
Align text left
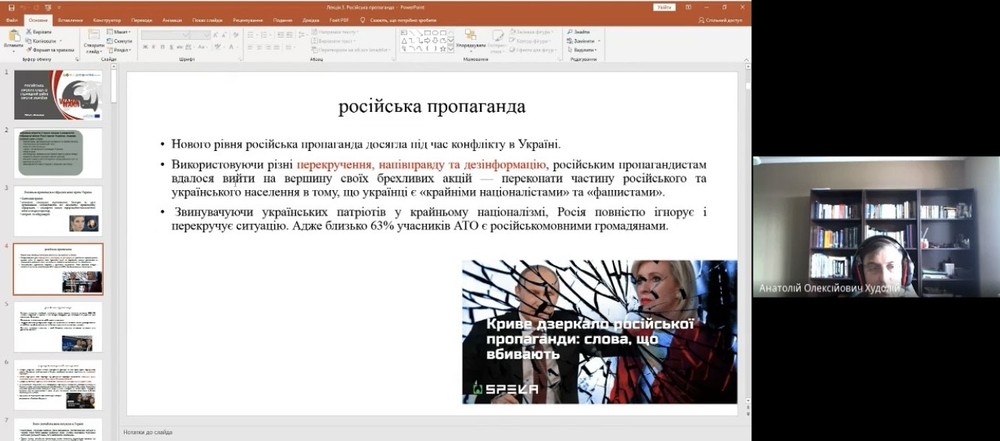pyautogui.click(x=250, y=47)
